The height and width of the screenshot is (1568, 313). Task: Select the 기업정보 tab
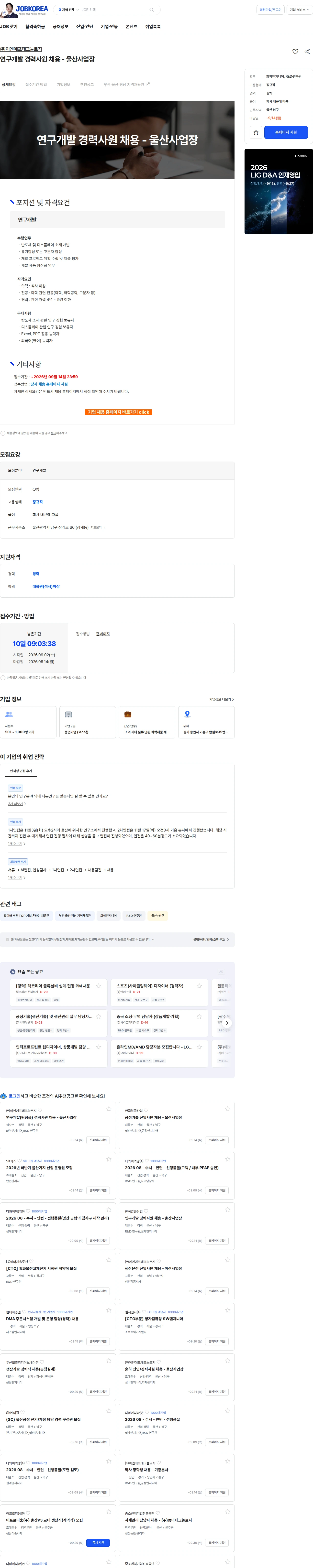click(63, 85)
